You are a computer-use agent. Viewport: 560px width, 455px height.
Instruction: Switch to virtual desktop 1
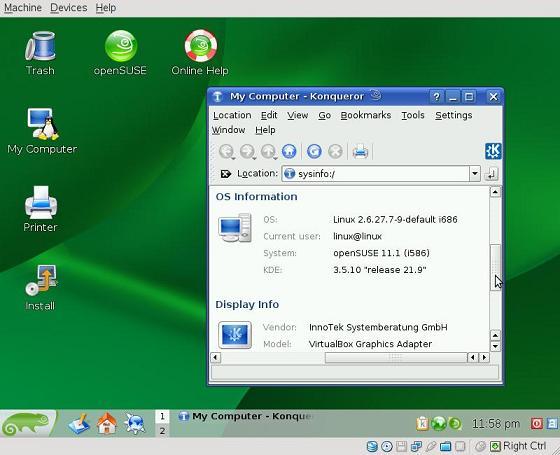162,416
